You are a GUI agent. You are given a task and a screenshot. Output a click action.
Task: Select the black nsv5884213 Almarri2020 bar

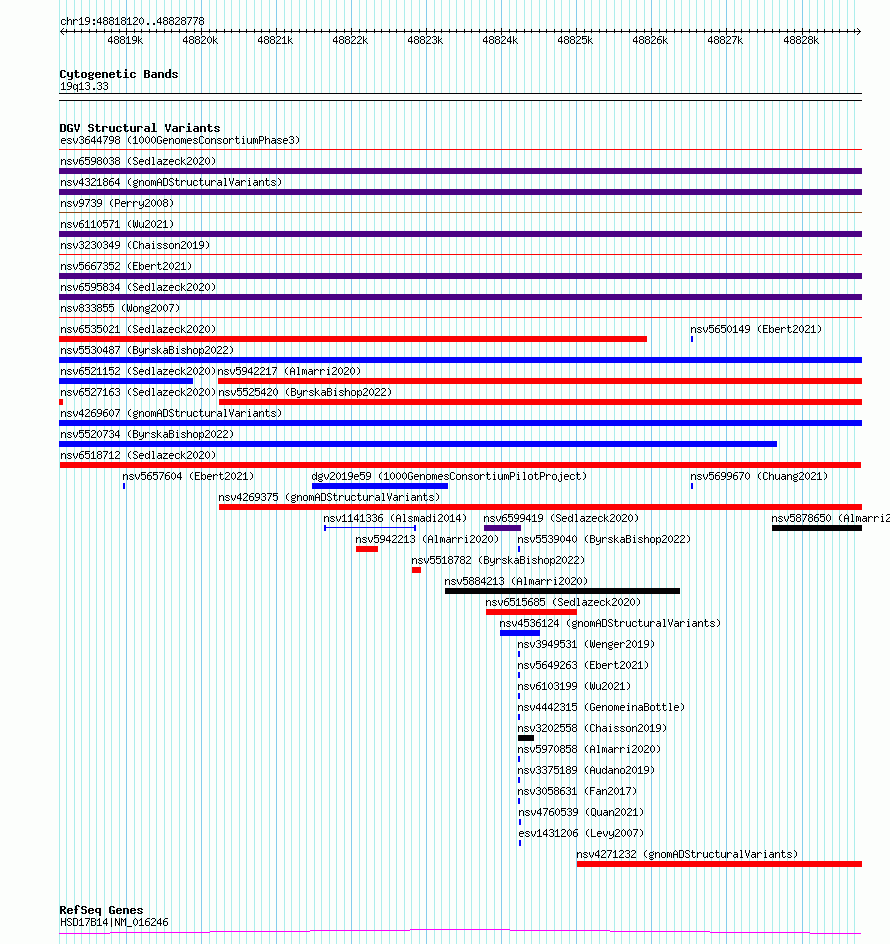pyautogui.click(x=562, y=591)
